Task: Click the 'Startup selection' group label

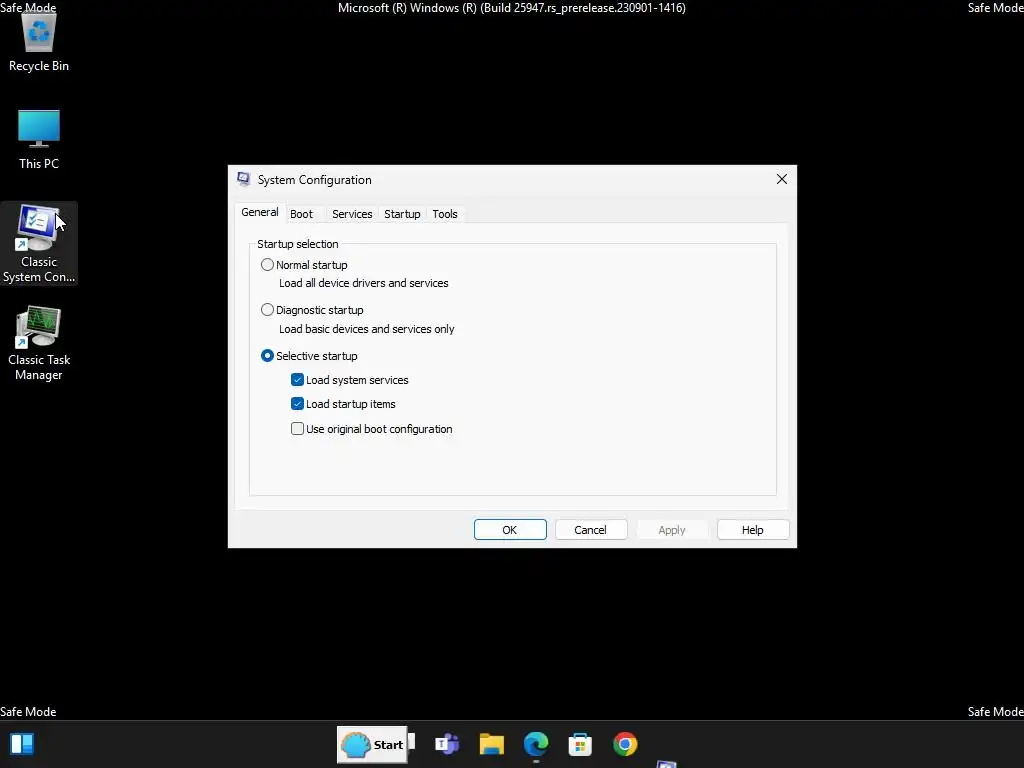Action: [298, 244]
